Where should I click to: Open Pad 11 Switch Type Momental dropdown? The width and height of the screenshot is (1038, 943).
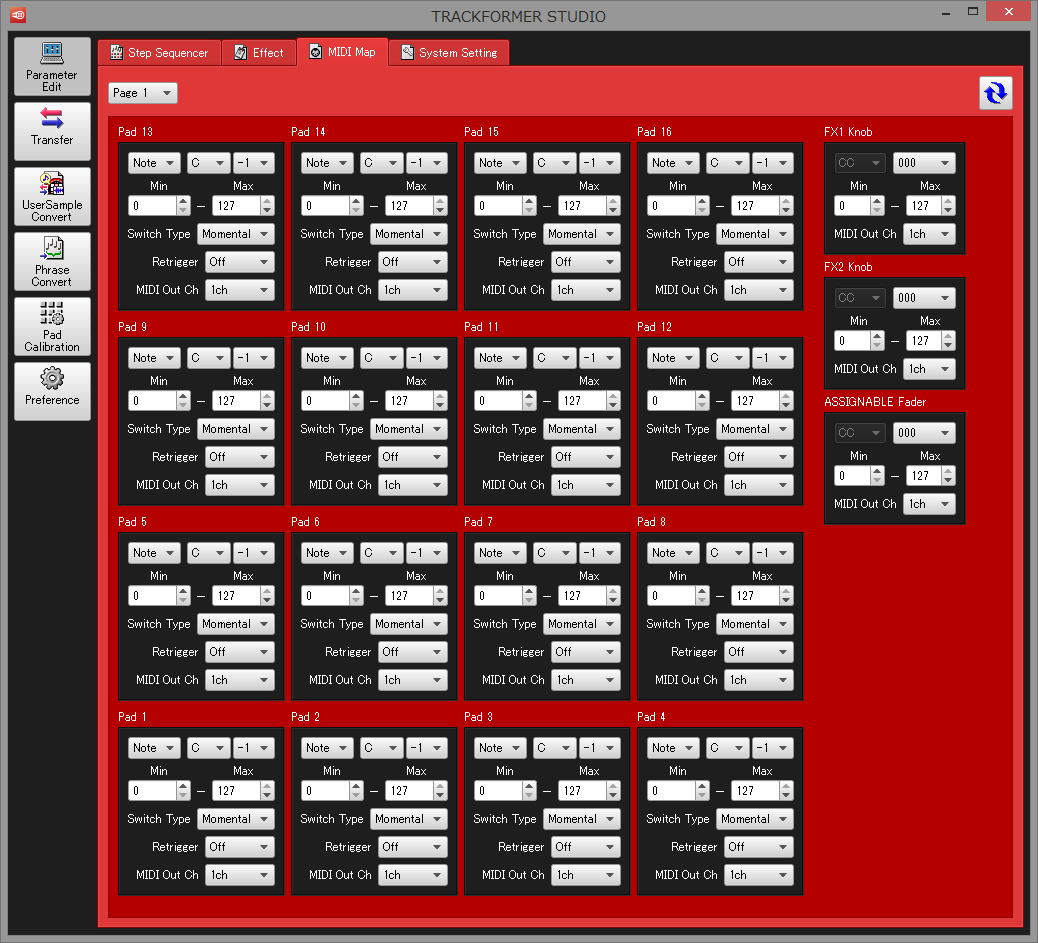click(x=582, y=429)
